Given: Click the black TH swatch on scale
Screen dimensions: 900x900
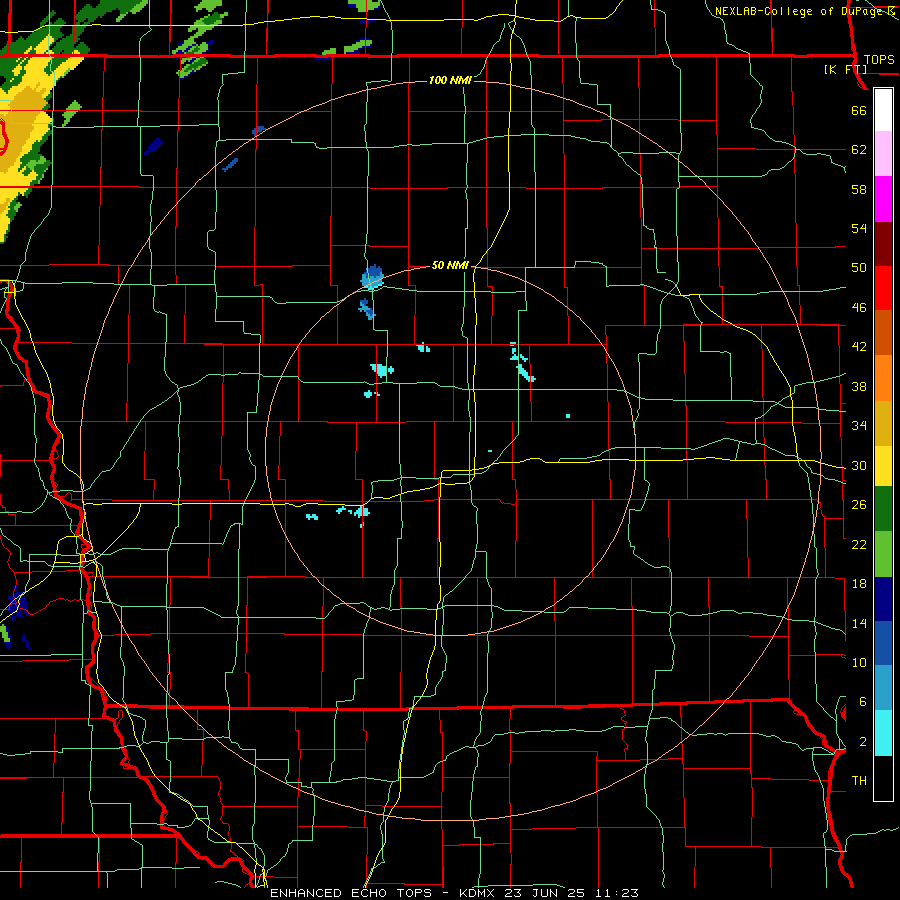Looking at the screenshot, I should click(x=883, y=778).
